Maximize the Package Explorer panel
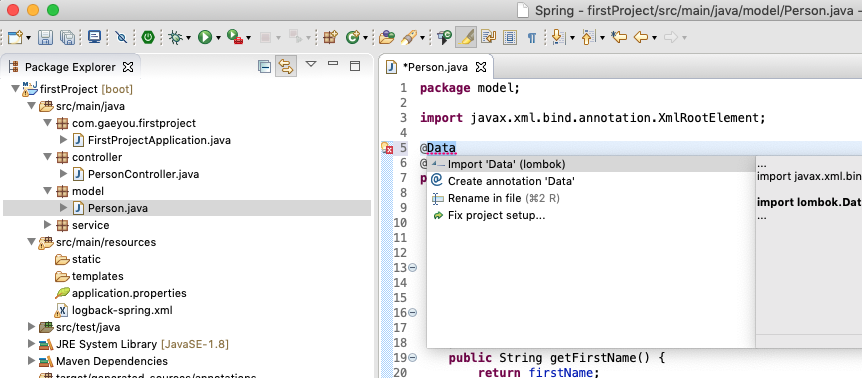862x378 pixels. pyautogui.click(x=355, y=65)
